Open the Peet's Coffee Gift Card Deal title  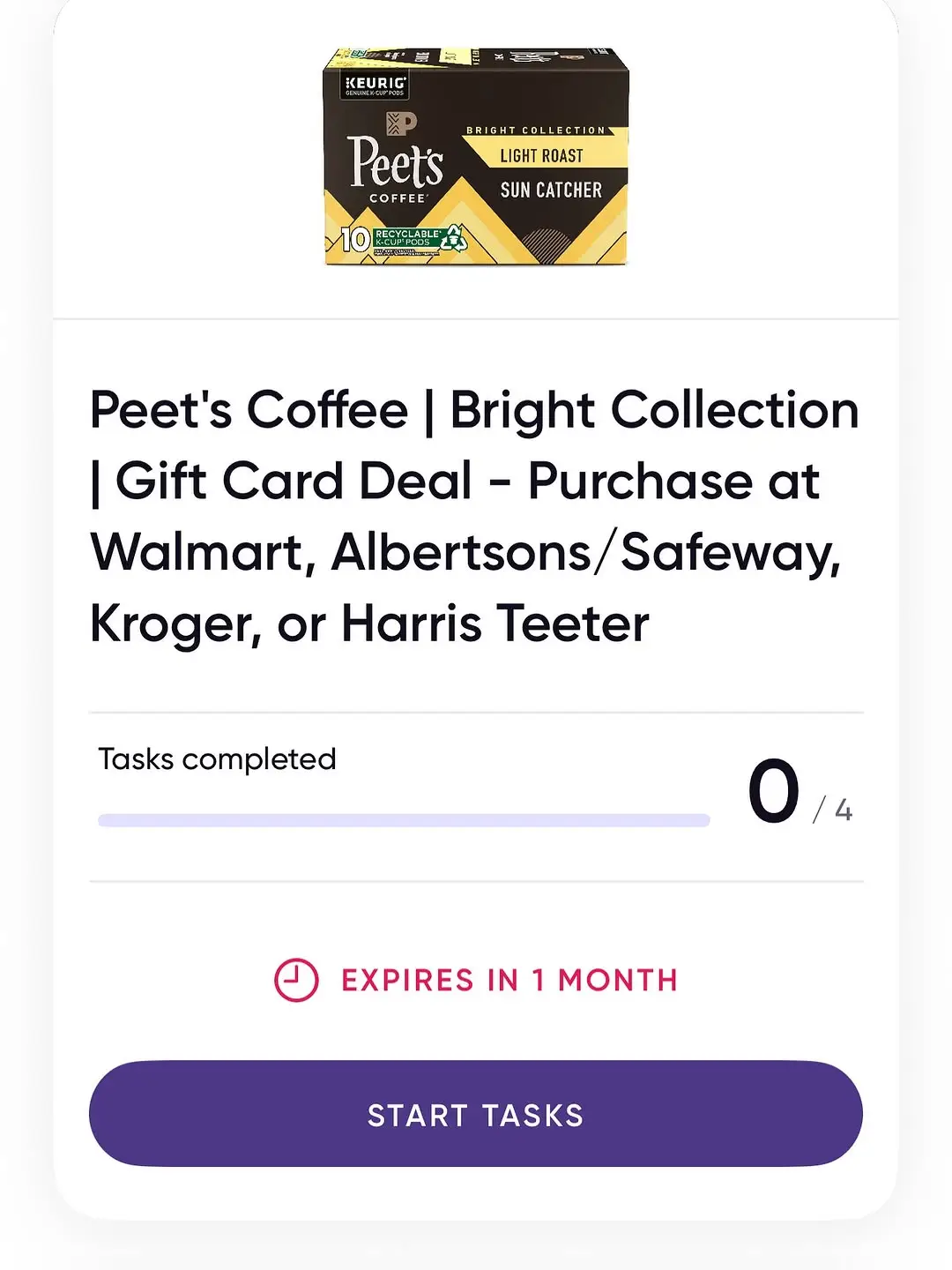pyautogui.click(x=474, y=517)
